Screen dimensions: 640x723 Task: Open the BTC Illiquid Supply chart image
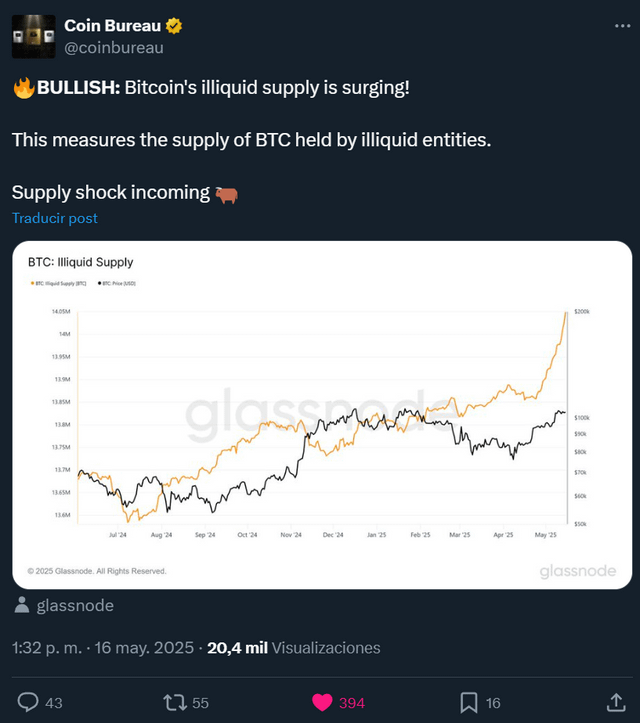click(322, 415)
